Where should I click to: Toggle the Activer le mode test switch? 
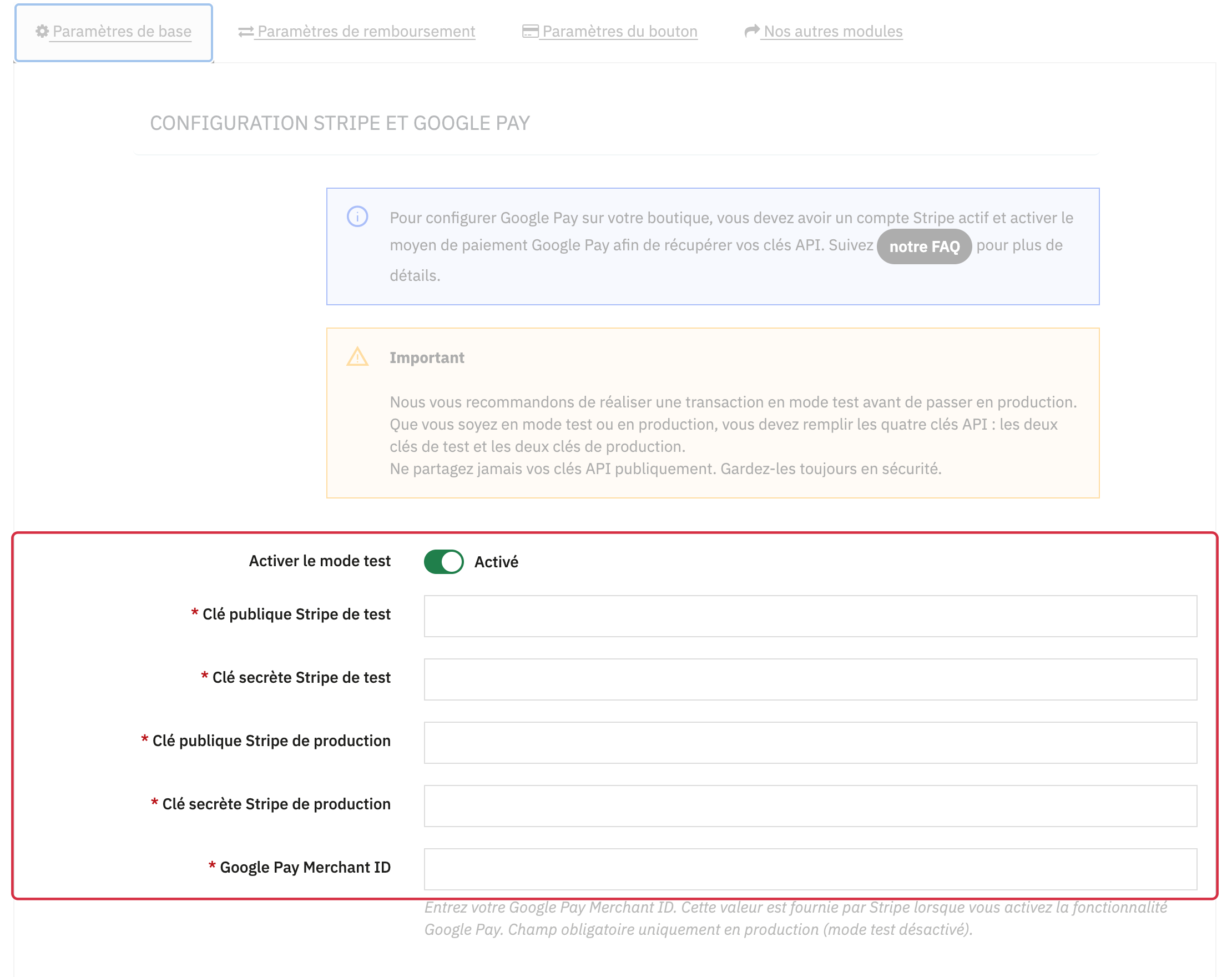point(443,562)
